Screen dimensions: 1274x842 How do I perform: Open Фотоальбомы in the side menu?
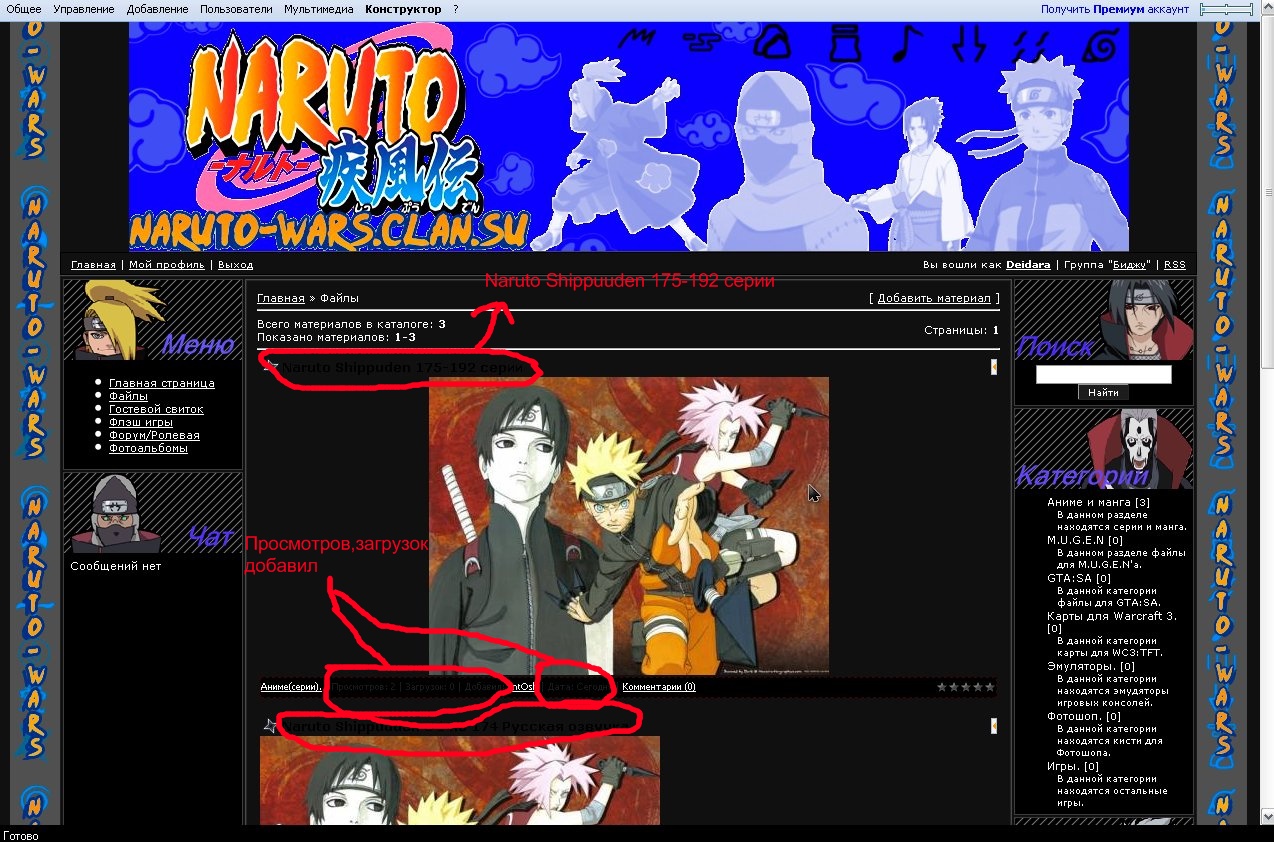(148, 448)
